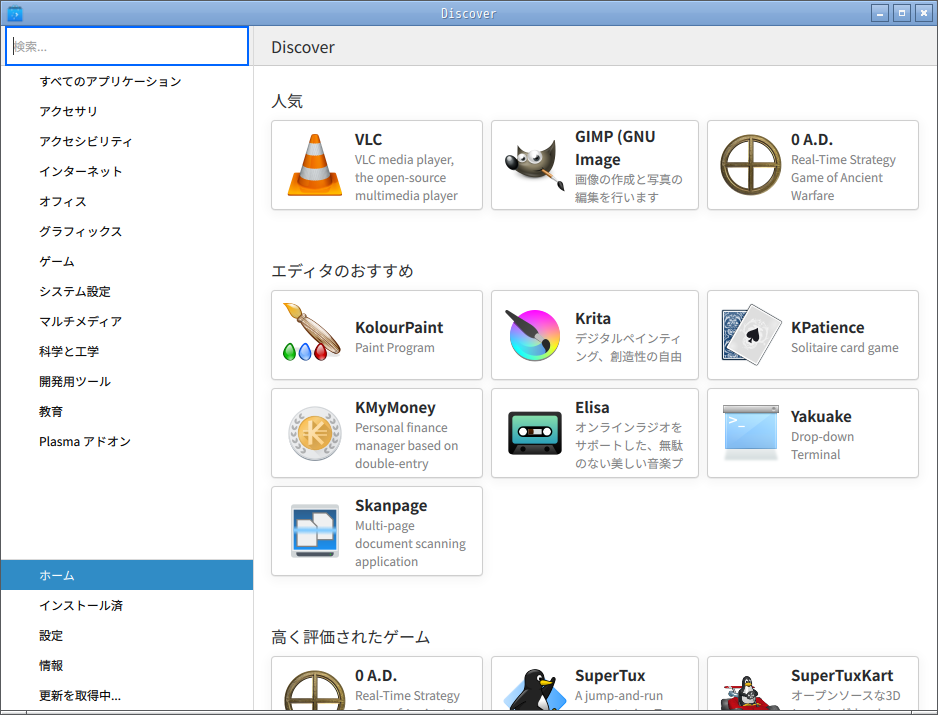
Task: Click the KolourPaint brush icon
Action: click(312, 332)
